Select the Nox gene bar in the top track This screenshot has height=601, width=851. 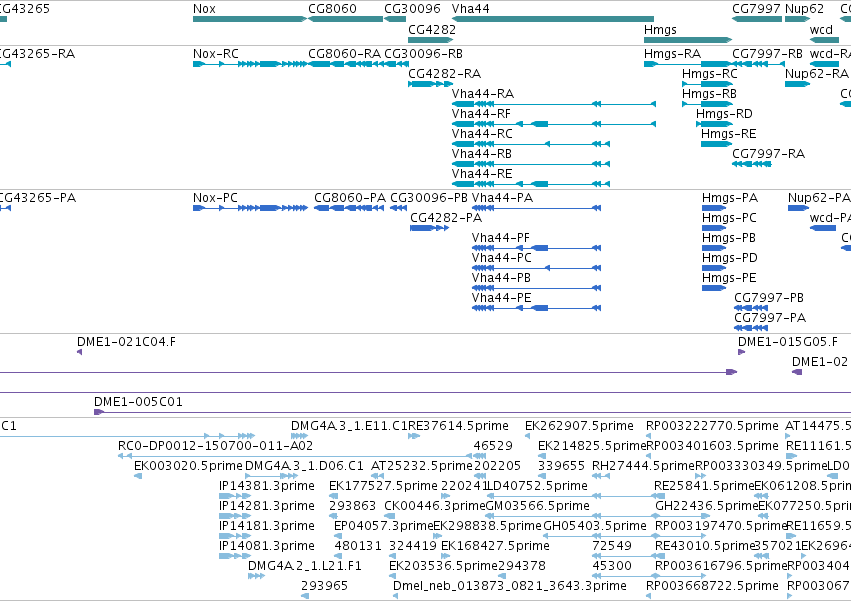[250, 19]
